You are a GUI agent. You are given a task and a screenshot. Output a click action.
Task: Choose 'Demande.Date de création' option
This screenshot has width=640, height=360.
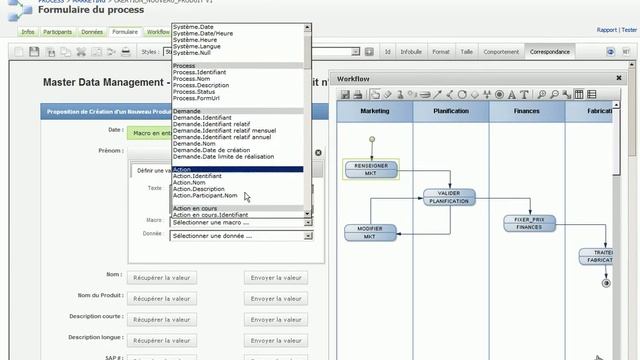[211, 150]
